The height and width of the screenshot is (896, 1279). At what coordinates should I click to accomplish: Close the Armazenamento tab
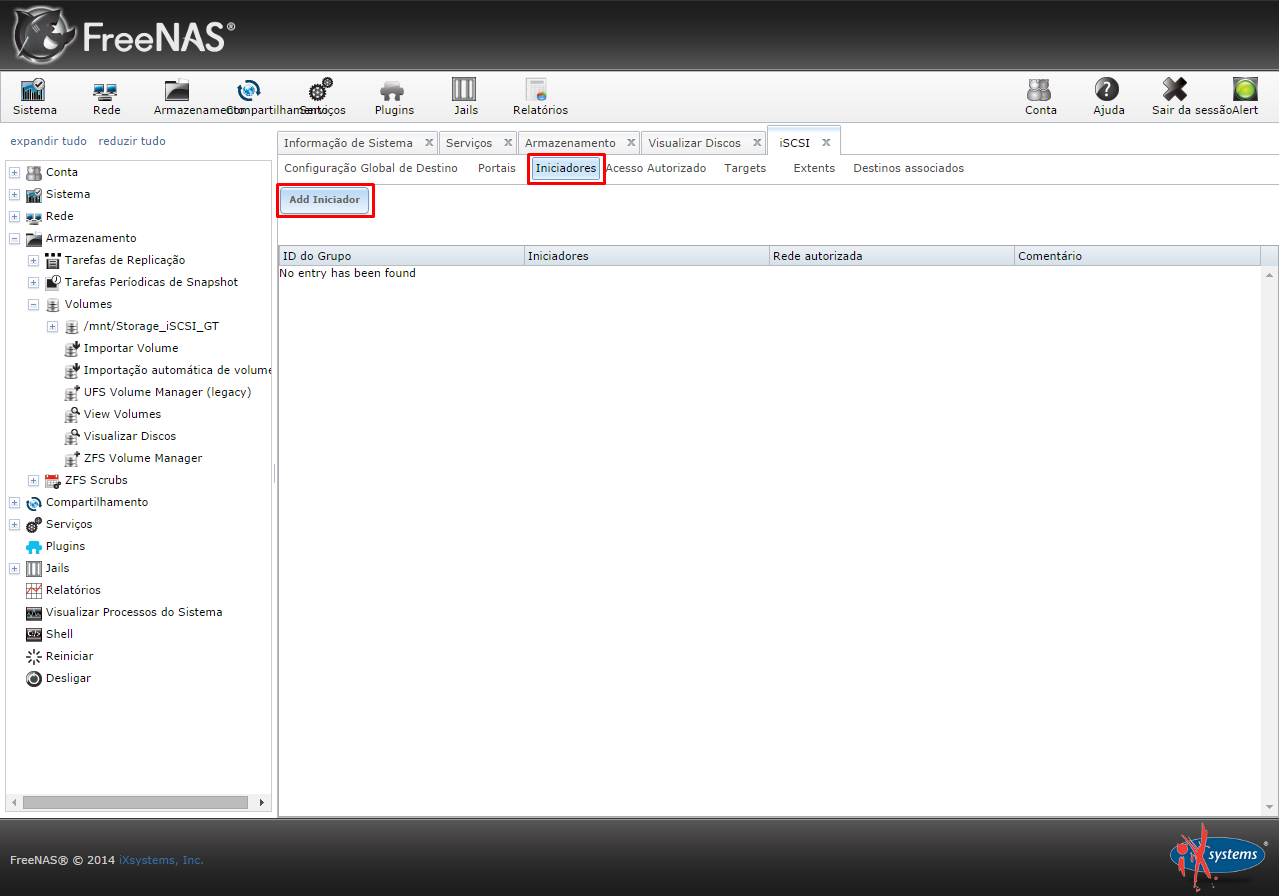631,143
